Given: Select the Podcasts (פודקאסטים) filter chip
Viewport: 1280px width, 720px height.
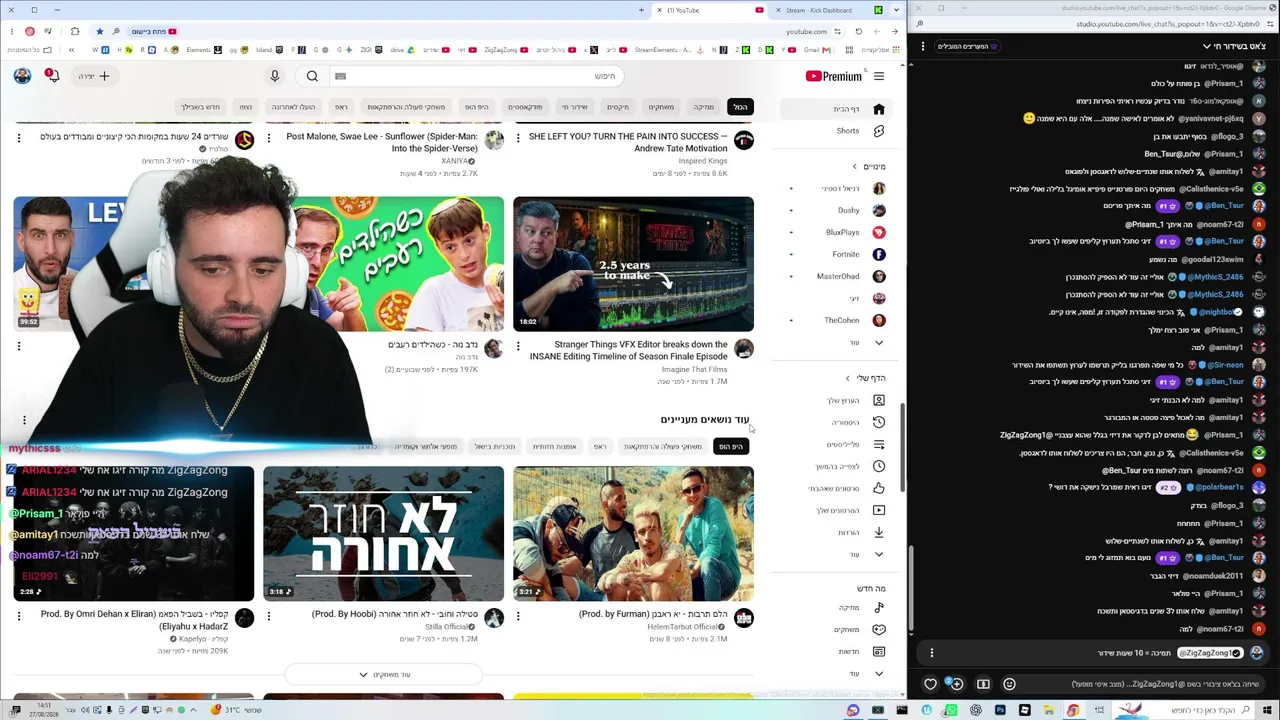Looking at the screenshot, I should 525,107.
